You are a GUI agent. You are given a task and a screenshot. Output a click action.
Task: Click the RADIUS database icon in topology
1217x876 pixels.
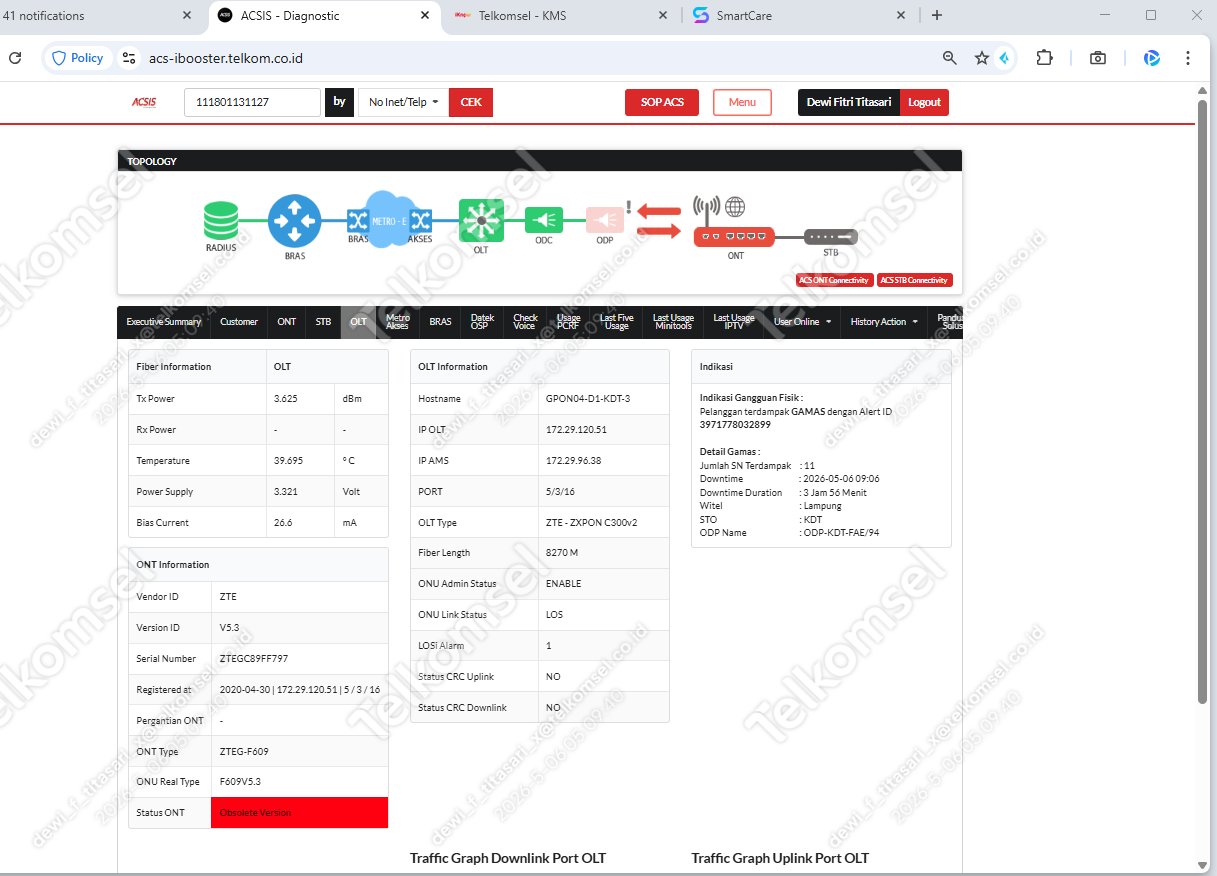coord(221,220)
